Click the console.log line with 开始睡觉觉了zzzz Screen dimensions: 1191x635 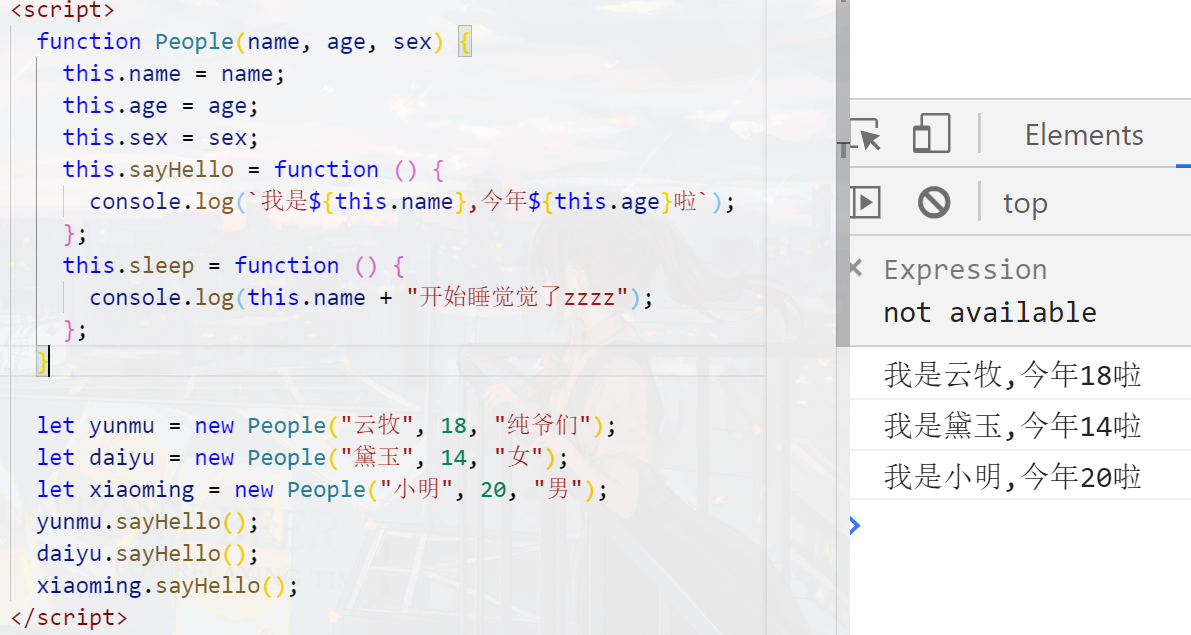pyautogui.click(x=371, y=298)
